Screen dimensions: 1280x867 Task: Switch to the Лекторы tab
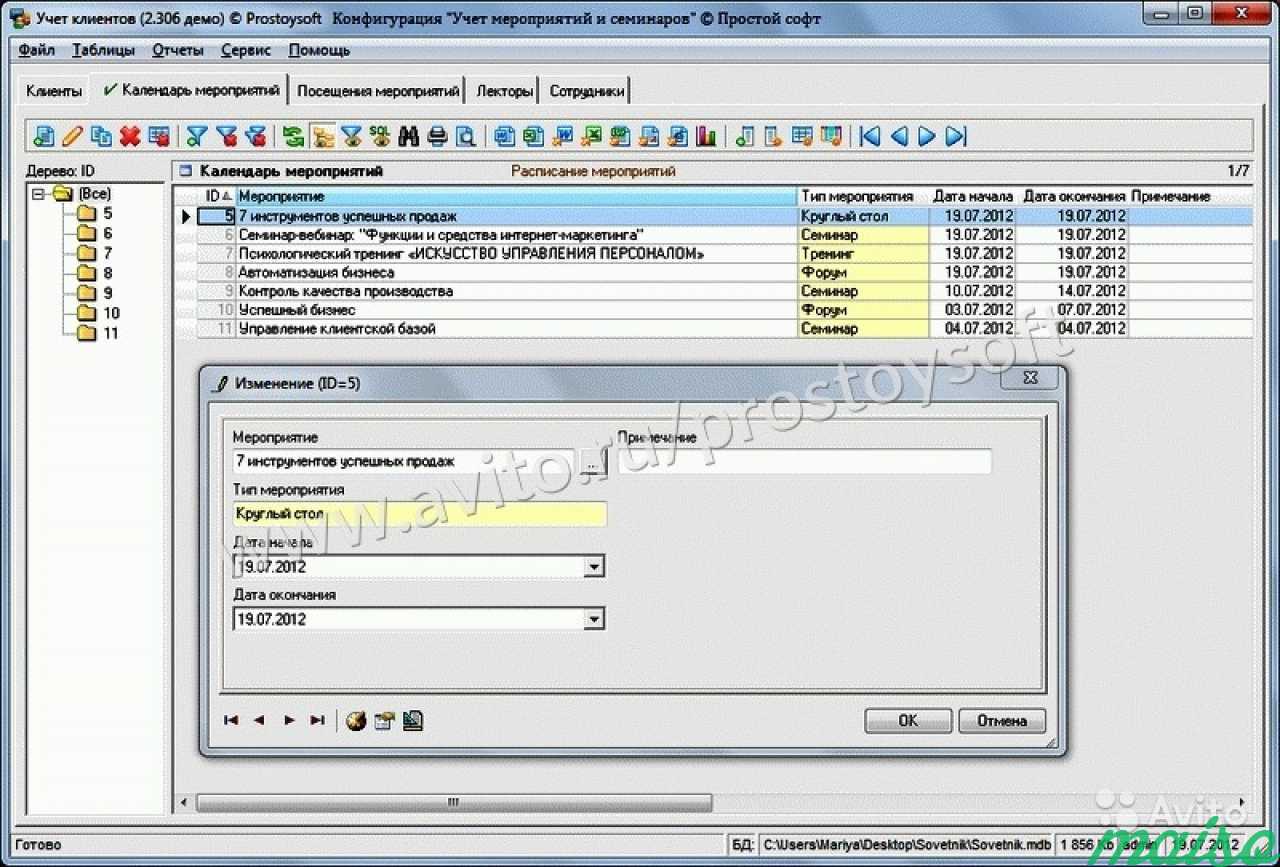[x=504, y=91]
